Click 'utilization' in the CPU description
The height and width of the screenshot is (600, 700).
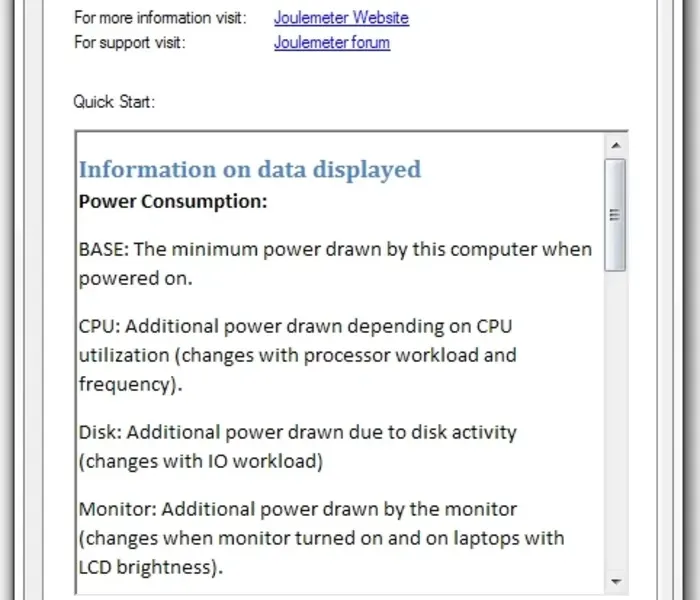[122, 355]
